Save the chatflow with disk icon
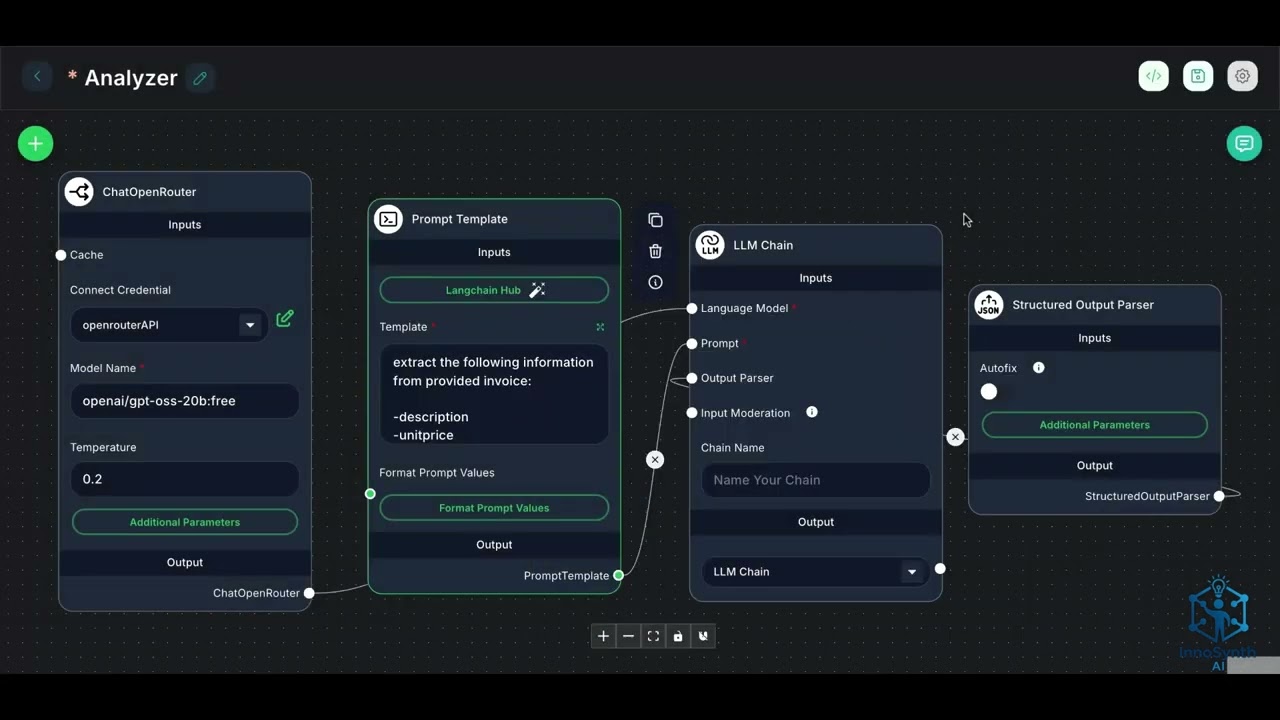 1198,76
